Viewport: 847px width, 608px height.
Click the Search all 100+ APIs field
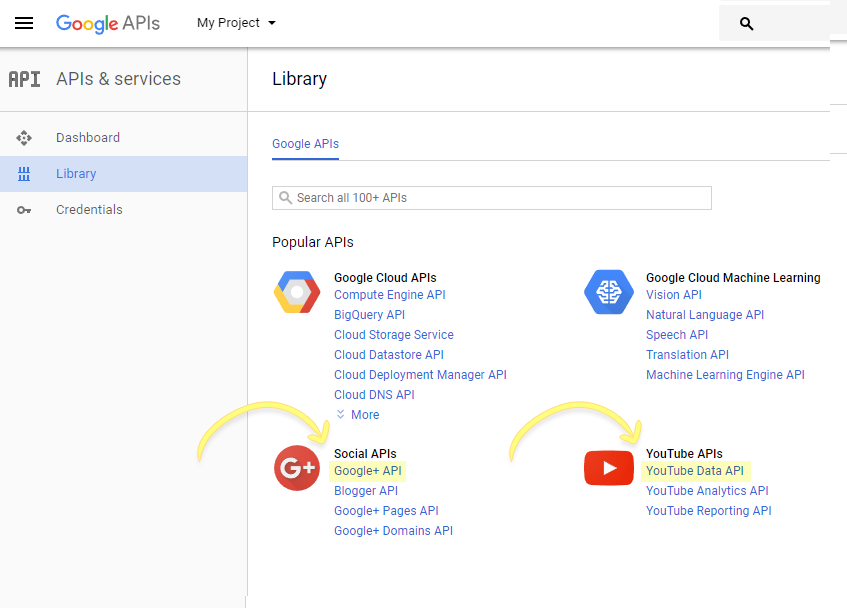(492, 198)
